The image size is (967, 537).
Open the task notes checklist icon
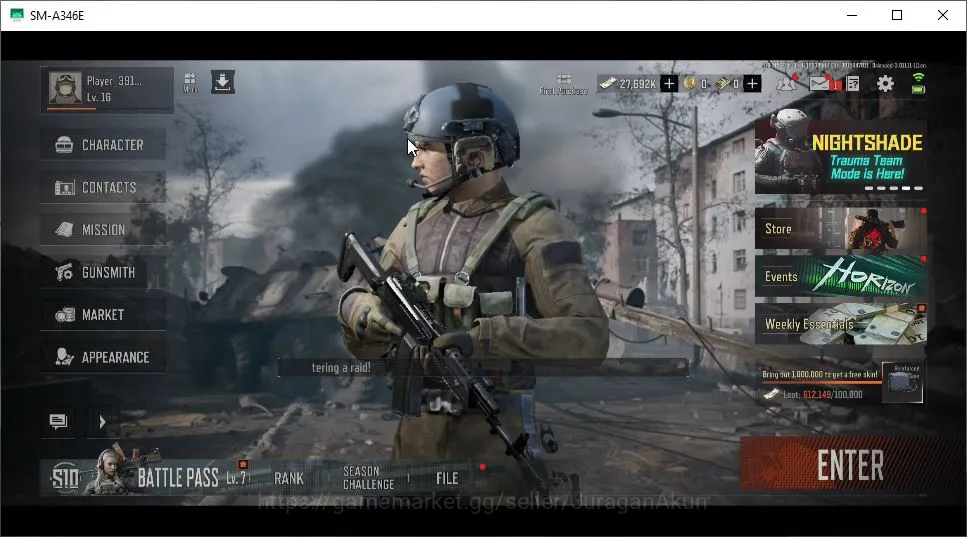point(853,83)
